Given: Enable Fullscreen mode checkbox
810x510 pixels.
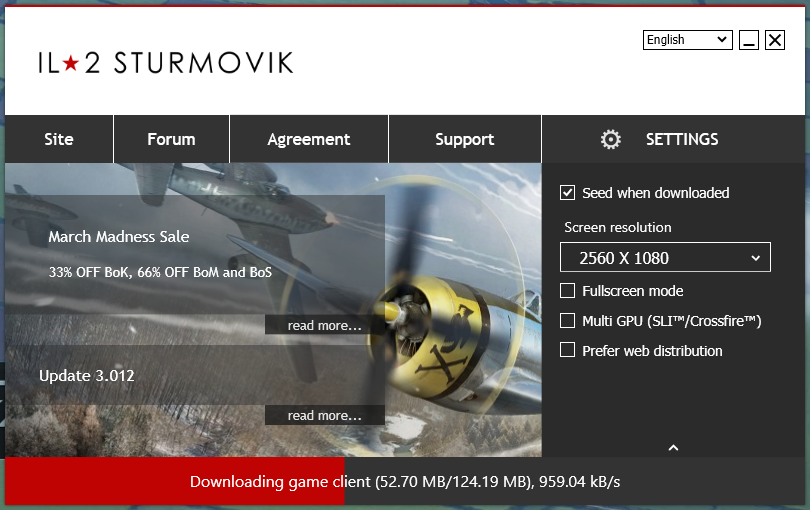Looking at the screenshot, I should pos(567,291).
